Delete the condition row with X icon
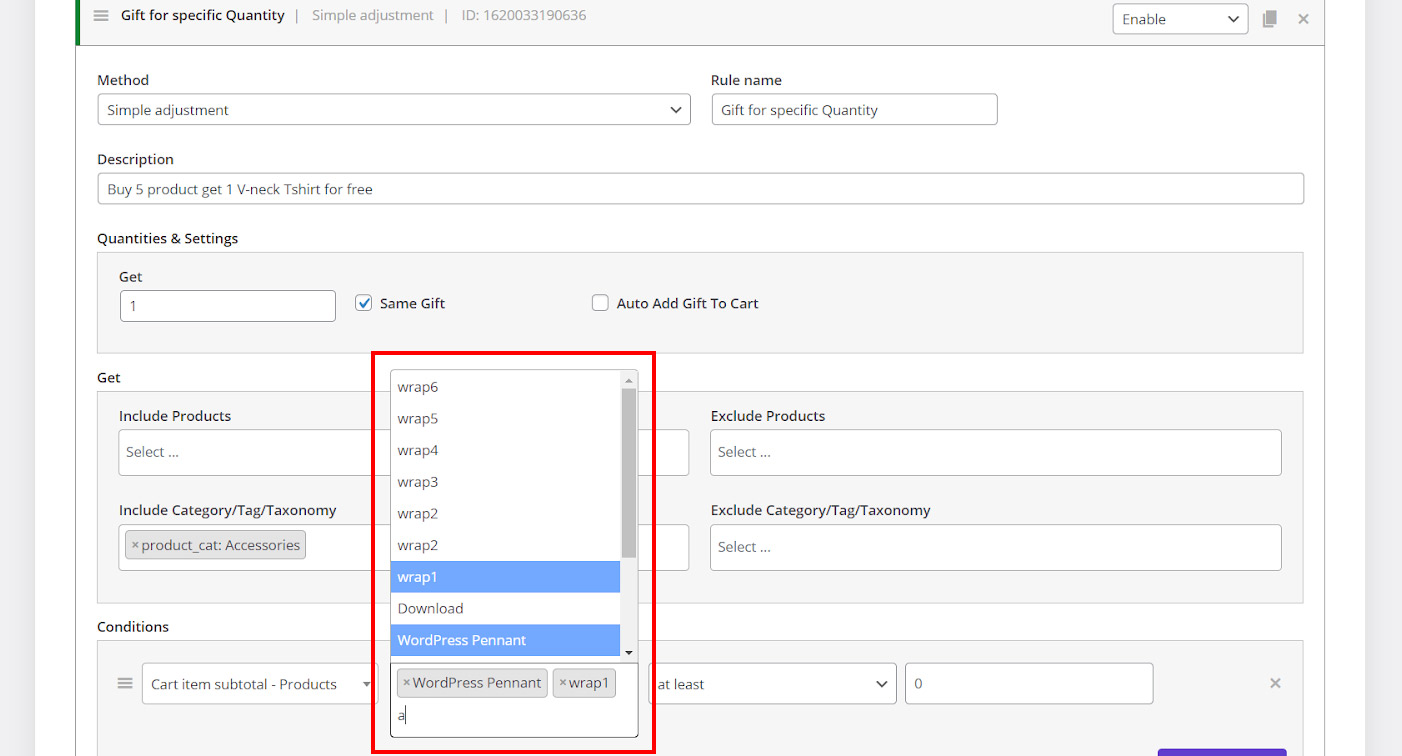1402x756 pixels. (x=1275, y=683)
